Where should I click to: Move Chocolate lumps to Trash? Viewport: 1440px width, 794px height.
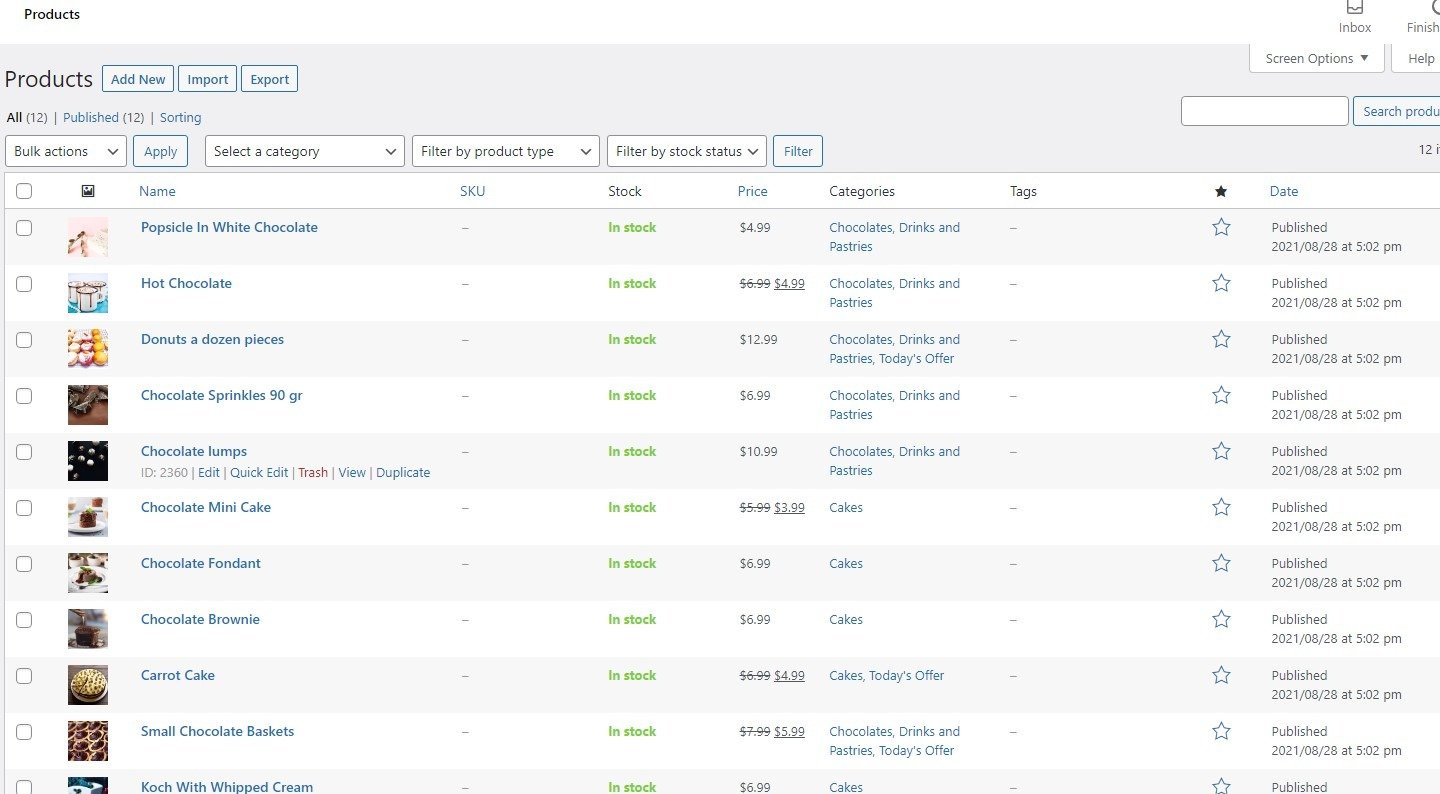point(313,473)
